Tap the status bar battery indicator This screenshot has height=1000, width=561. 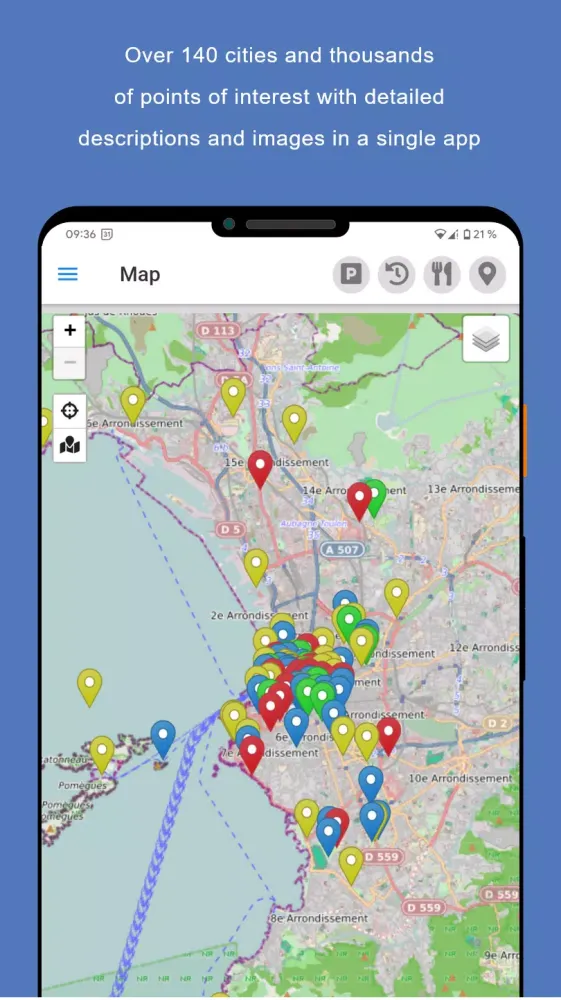(x=479, y=235)
